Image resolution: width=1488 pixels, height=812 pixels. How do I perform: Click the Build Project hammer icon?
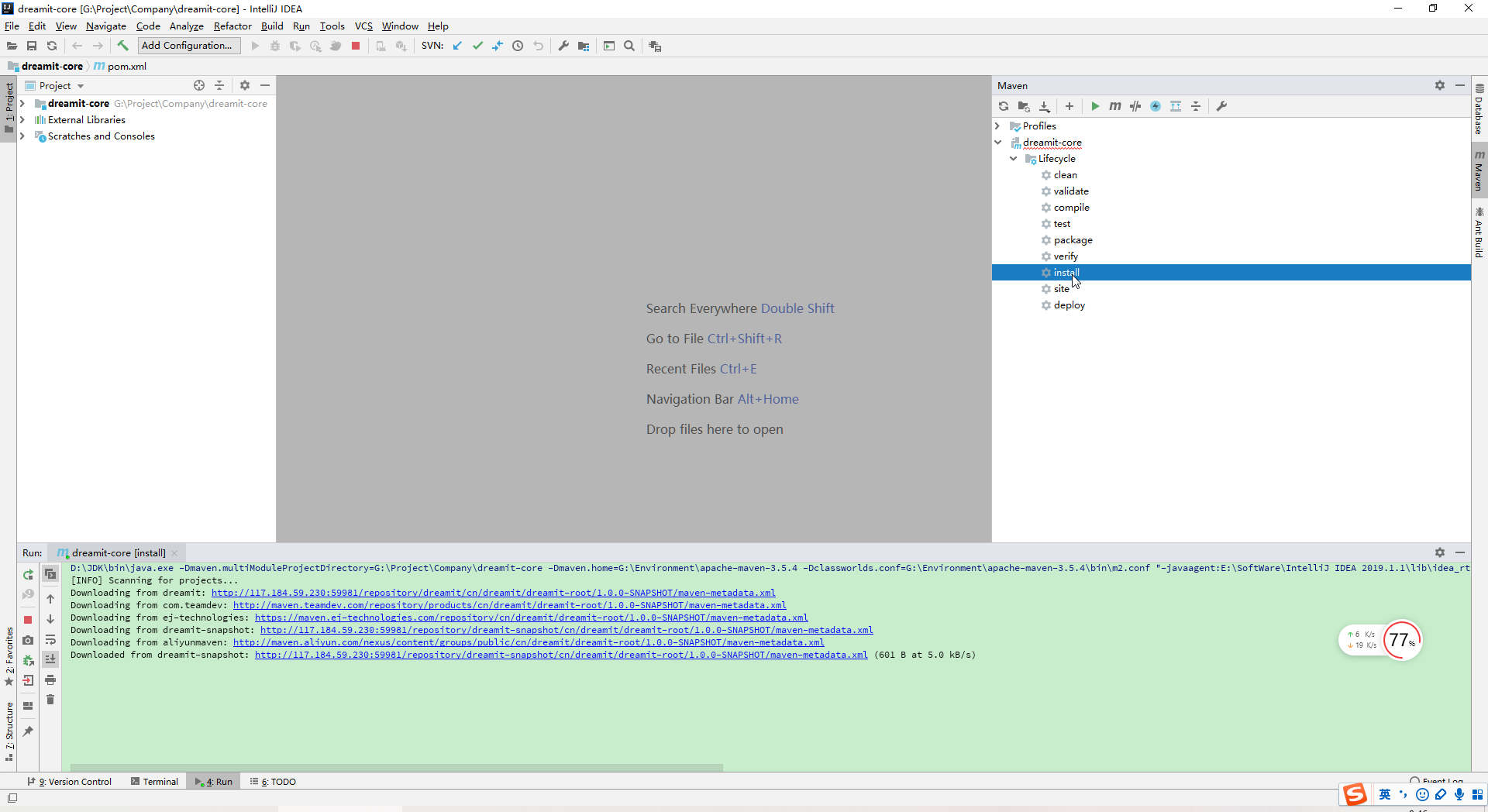coord(122,46)
